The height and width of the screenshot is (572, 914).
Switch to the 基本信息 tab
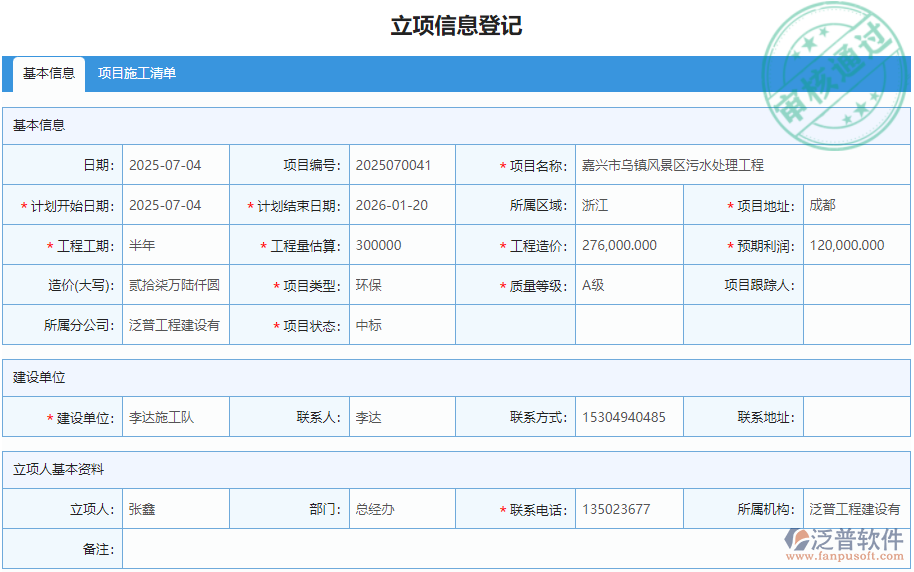[49, 73]
